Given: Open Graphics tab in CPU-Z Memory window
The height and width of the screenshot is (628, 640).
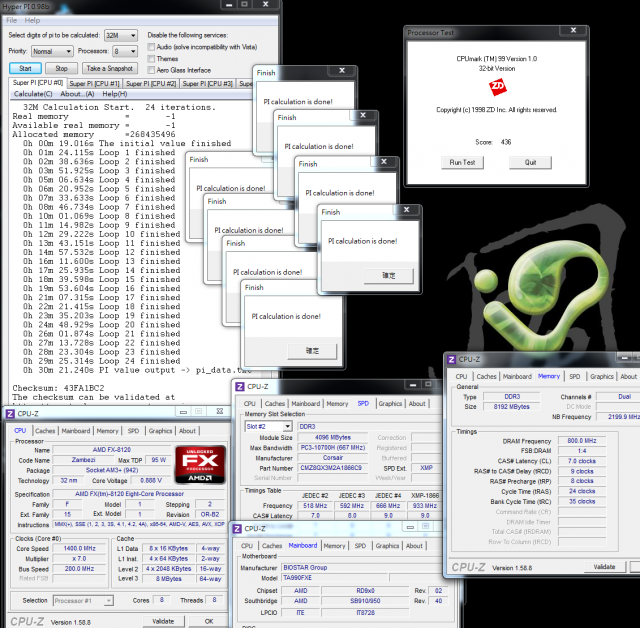Looking at the screenshot, I should (x=602, y=377).
